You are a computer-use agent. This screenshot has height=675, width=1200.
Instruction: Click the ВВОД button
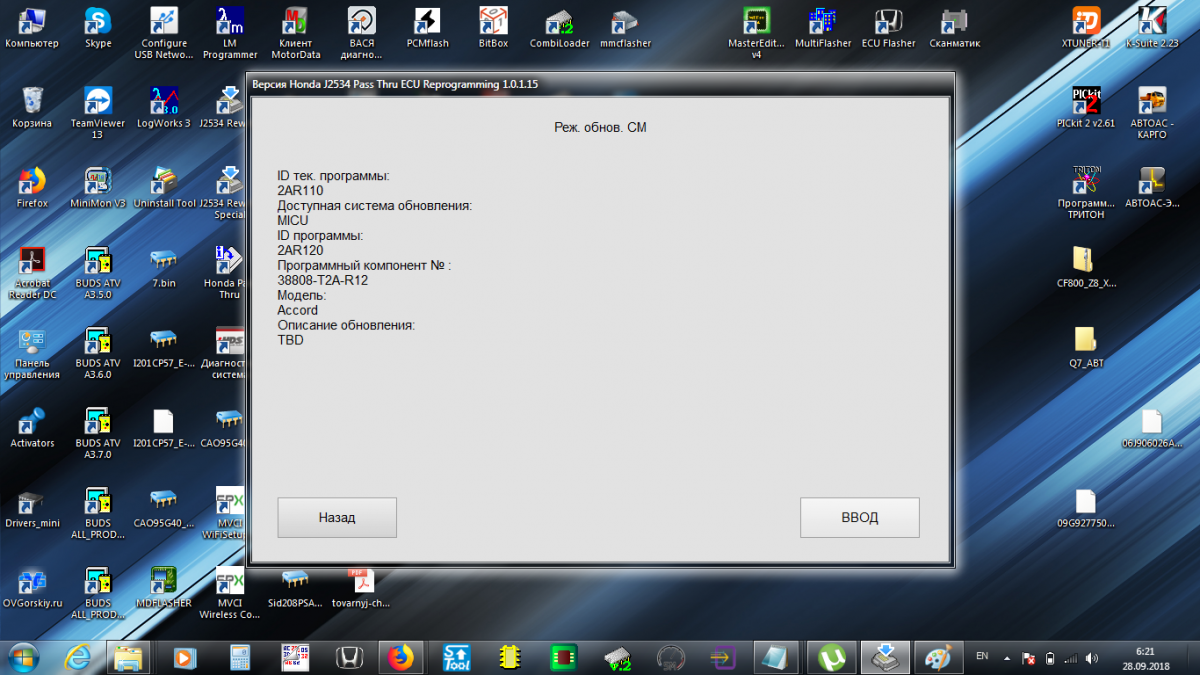pos(859,517)
